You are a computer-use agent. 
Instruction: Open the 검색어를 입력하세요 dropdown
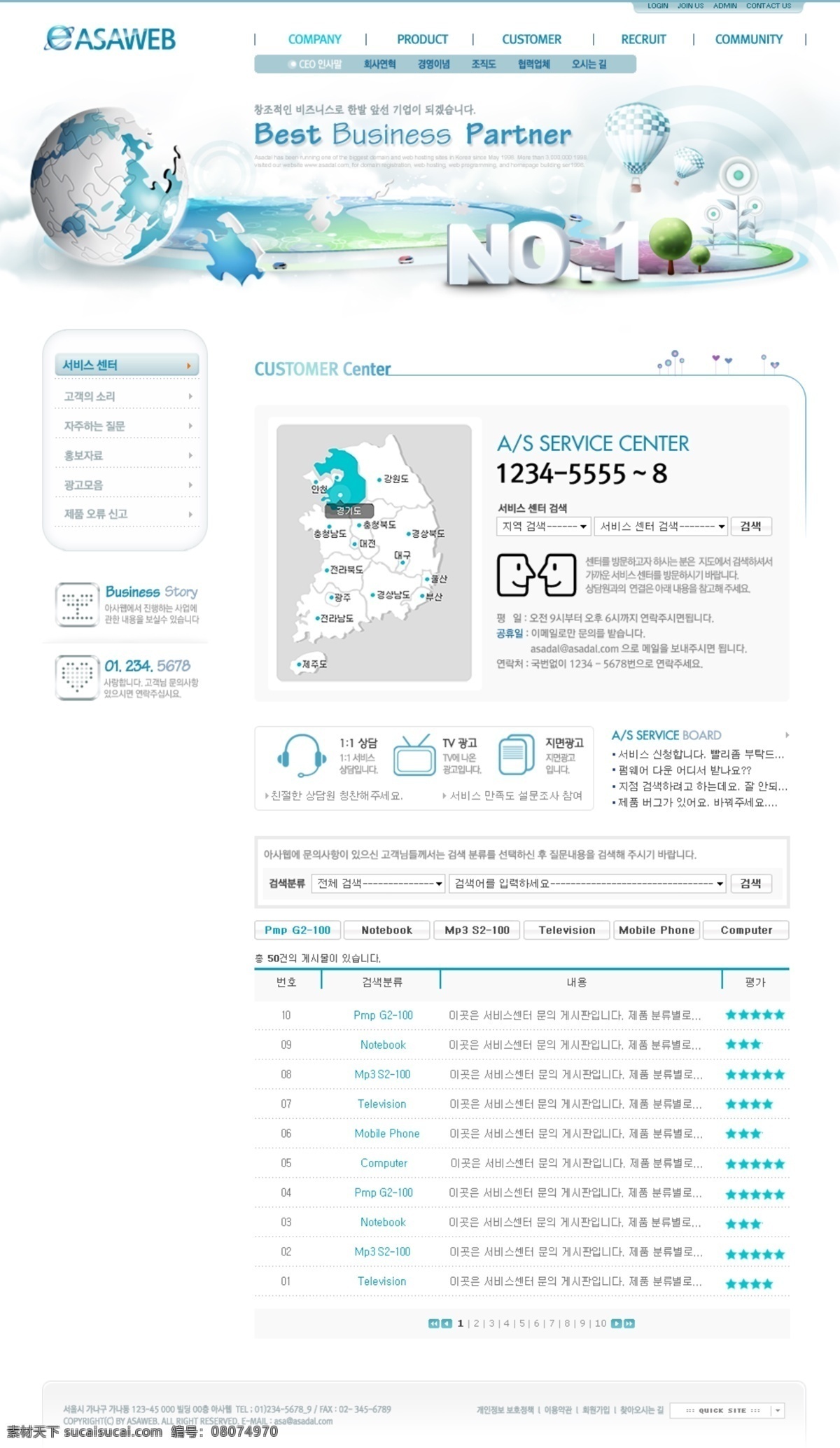pyautogui.click(x=587, y=884)
